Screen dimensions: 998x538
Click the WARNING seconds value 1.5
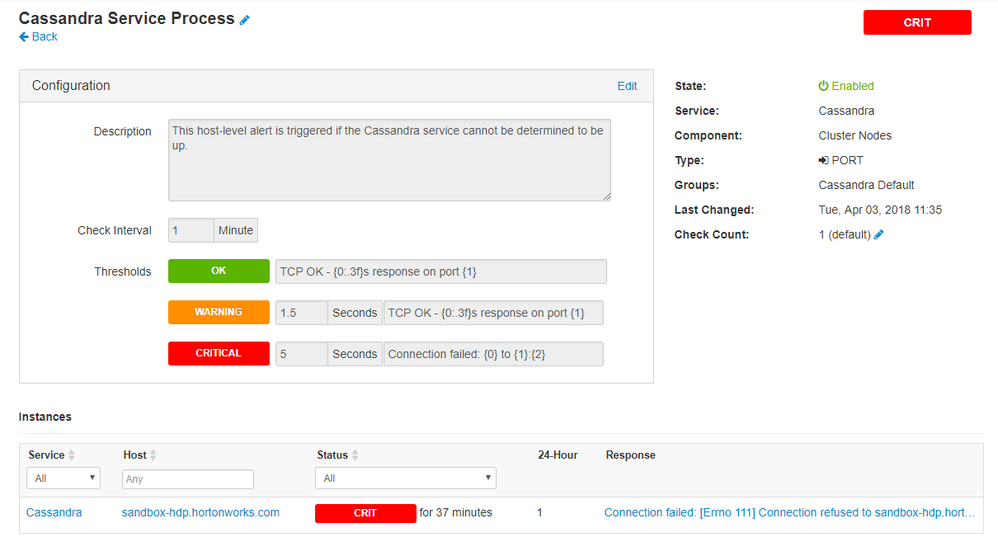pyautogui.click(x=301, y=313)
